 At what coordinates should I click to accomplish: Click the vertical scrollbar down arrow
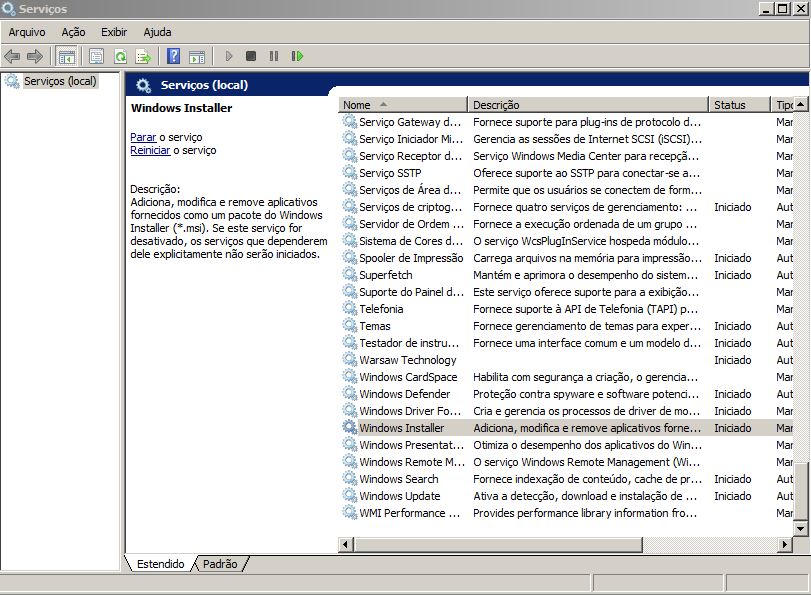(x=800, y=529)
